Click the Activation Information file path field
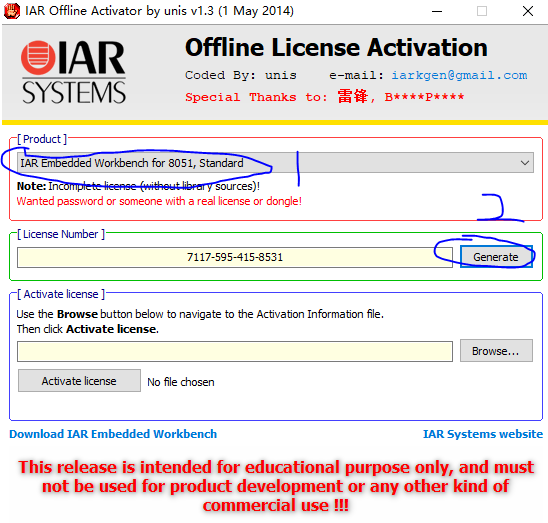This screenshot has width=548, height=523. pos(235,351)
